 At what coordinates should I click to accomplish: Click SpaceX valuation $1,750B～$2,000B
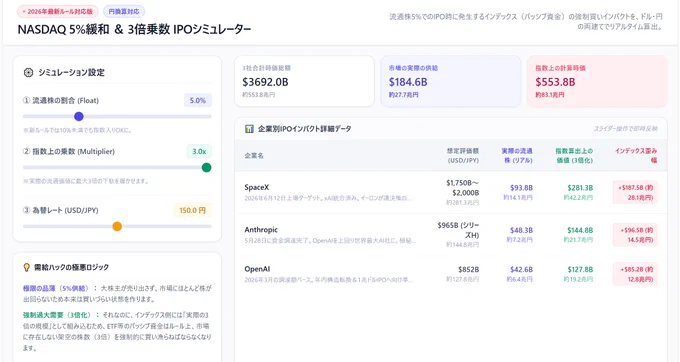pos(462,188)
